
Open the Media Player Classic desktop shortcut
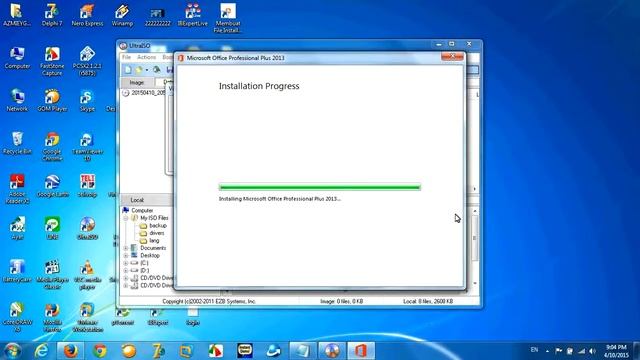pyautogui.click(x=52, y=274)
